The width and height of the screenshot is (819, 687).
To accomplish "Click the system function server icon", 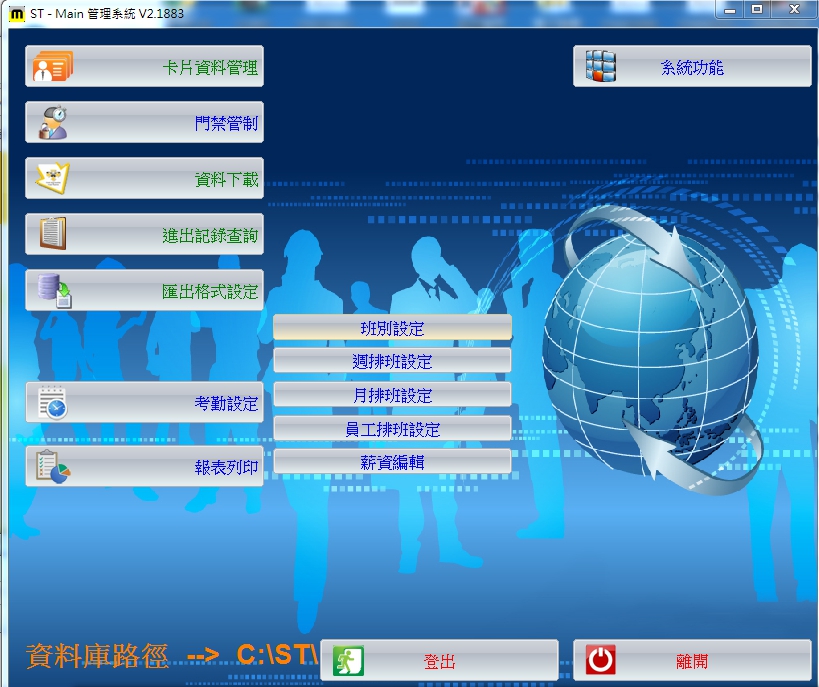I will (x=600, y=67).
